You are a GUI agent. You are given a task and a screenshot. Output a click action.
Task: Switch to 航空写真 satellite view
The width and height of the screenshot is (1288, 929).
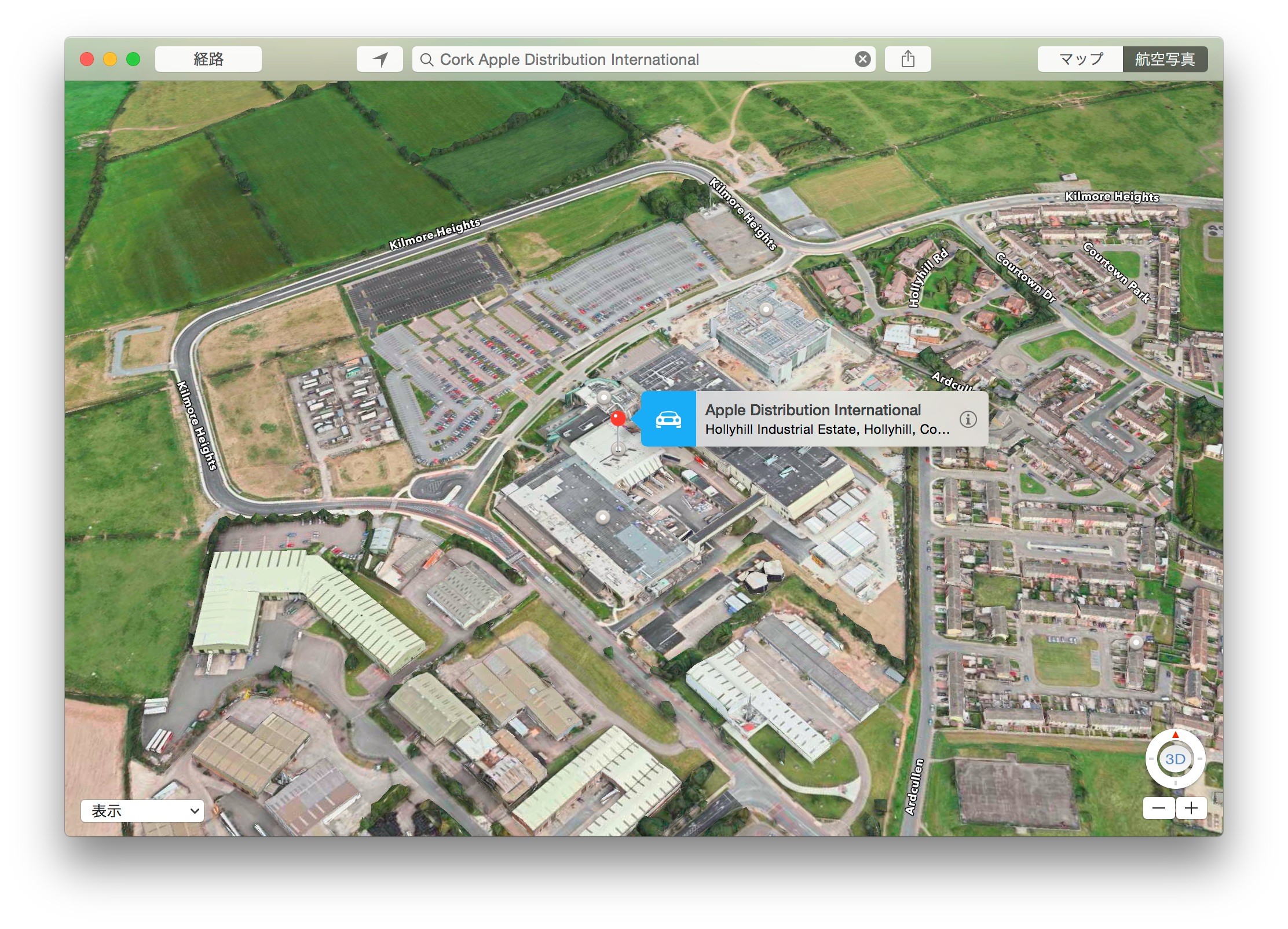tap(1165, 59)
